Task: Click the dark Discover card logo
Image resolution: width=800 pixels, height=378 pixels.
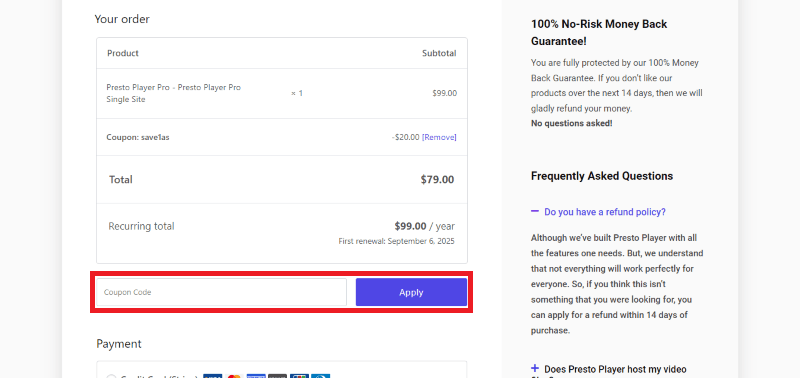Action: coord(278,376)
